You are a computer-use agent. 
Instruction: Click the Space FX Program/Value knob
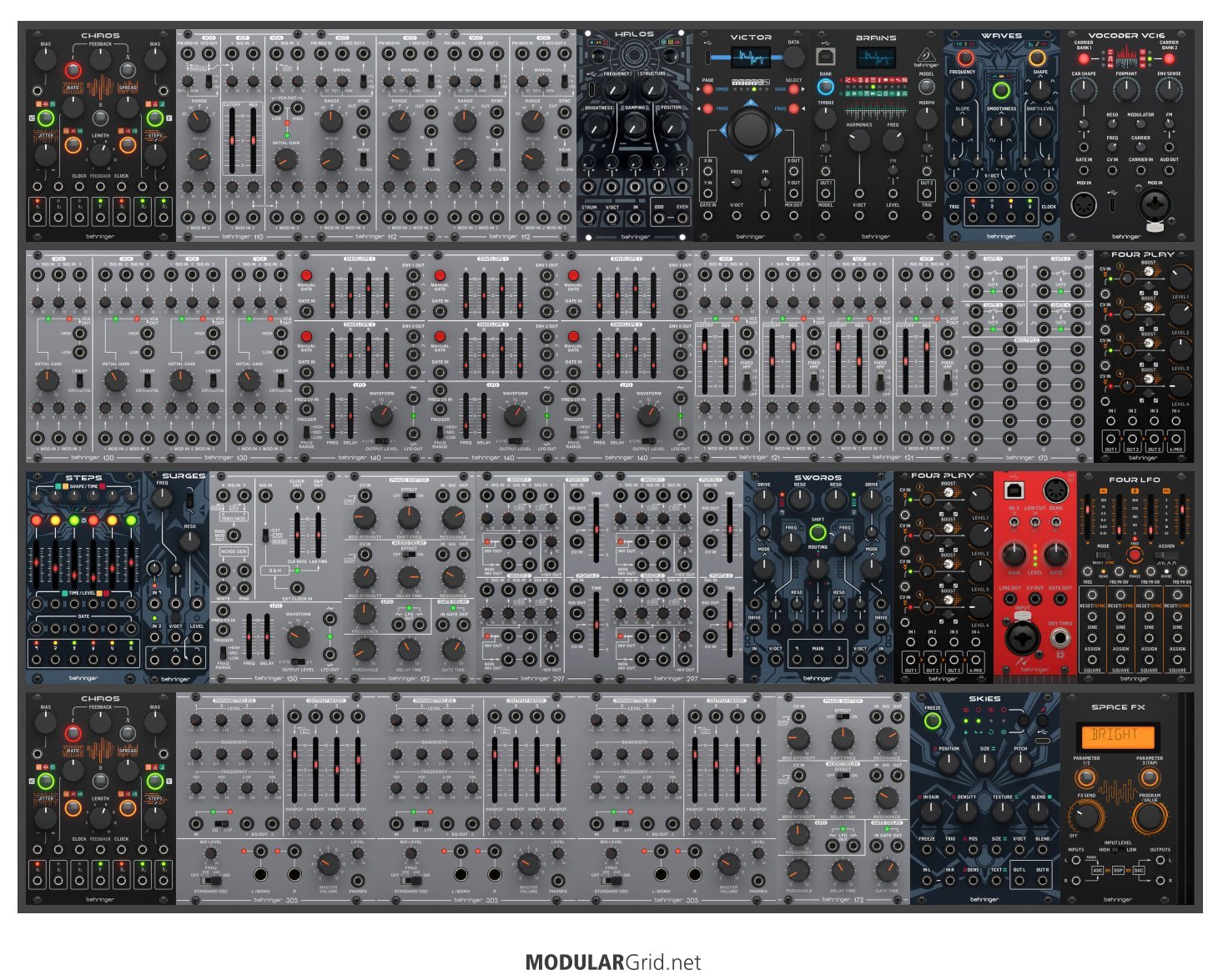[1149, 815]
